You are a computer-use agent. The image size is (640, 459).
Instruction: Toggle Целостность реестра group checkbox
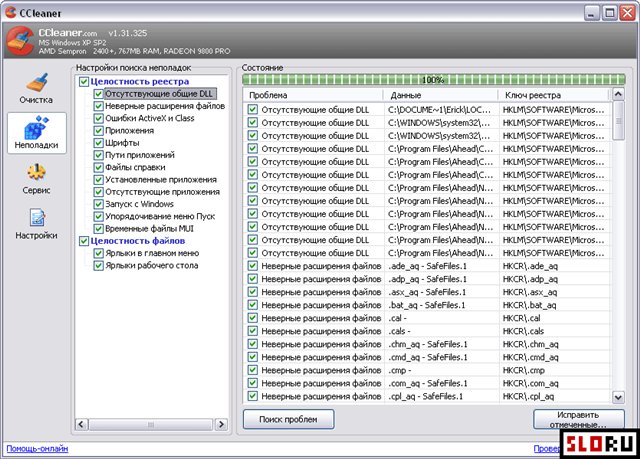[x=84, y=82]
